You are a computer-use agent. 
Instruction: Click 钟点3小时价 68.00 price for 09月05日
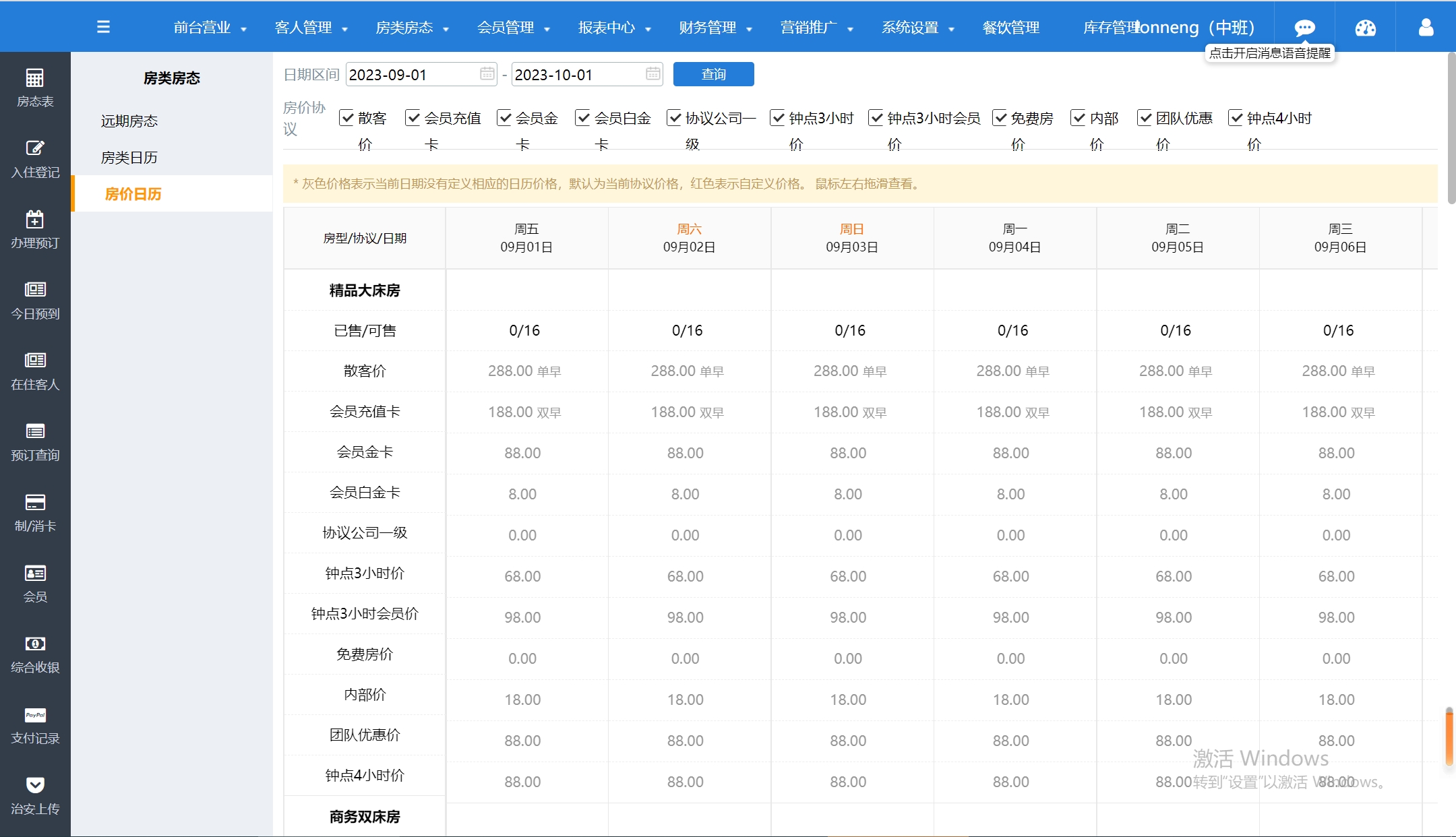(1174, 576)
